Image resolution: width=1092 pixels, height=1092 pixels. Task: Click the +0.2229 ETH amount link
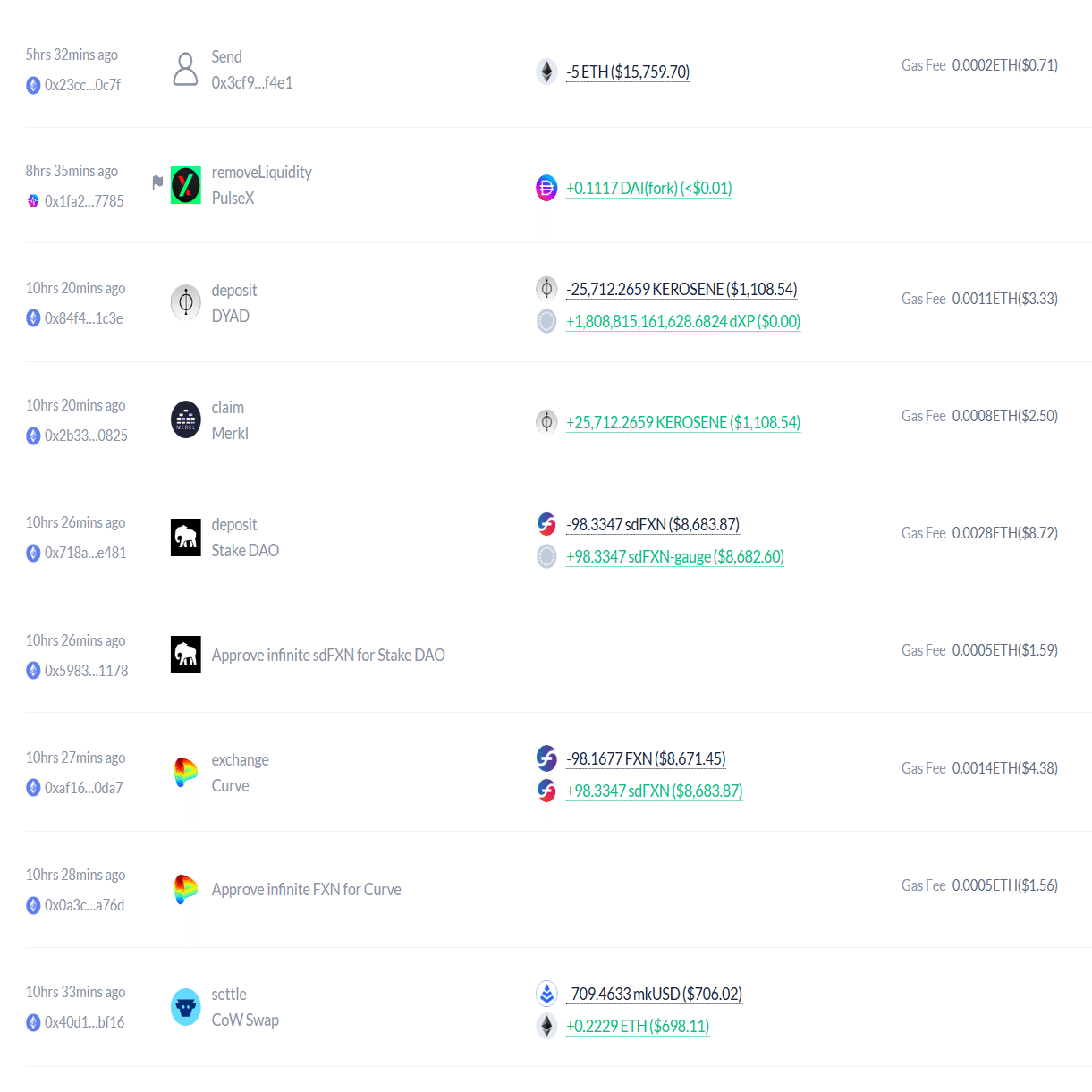[638, 1026]
